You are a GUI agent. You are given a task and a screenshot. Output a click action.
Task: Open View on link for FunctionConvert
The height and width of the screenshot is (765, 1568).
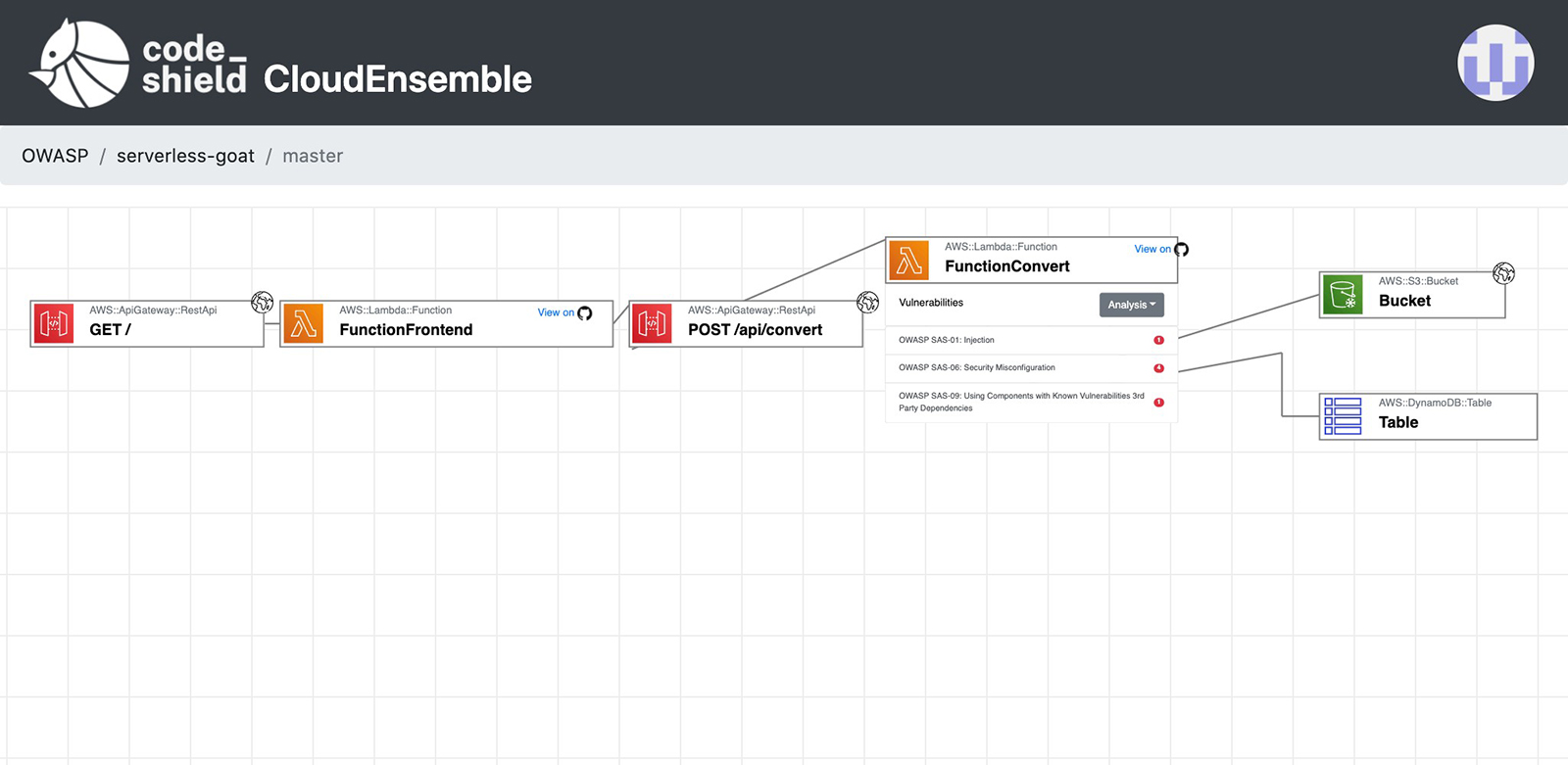[x=1152, y=250]
